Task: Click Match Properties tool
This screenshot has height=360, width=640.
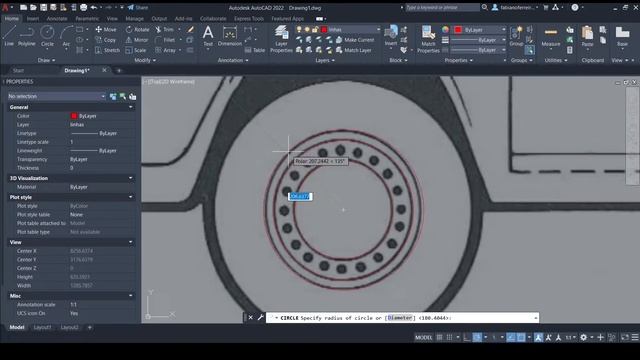Action: point(428,39)
